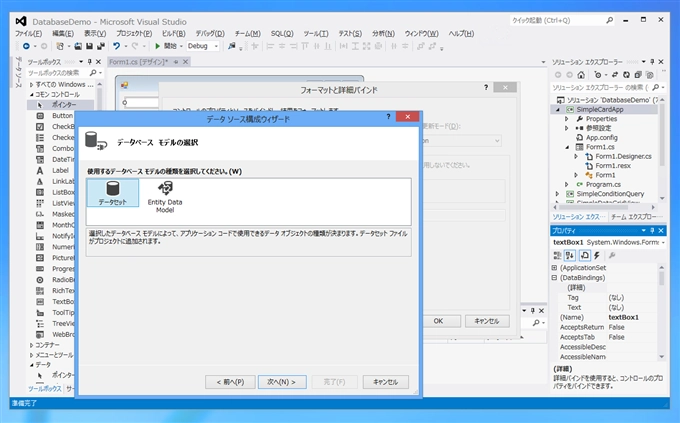Open the 表示(V) menu
Viewport: 680px width, 423px height.
(95, 33)
